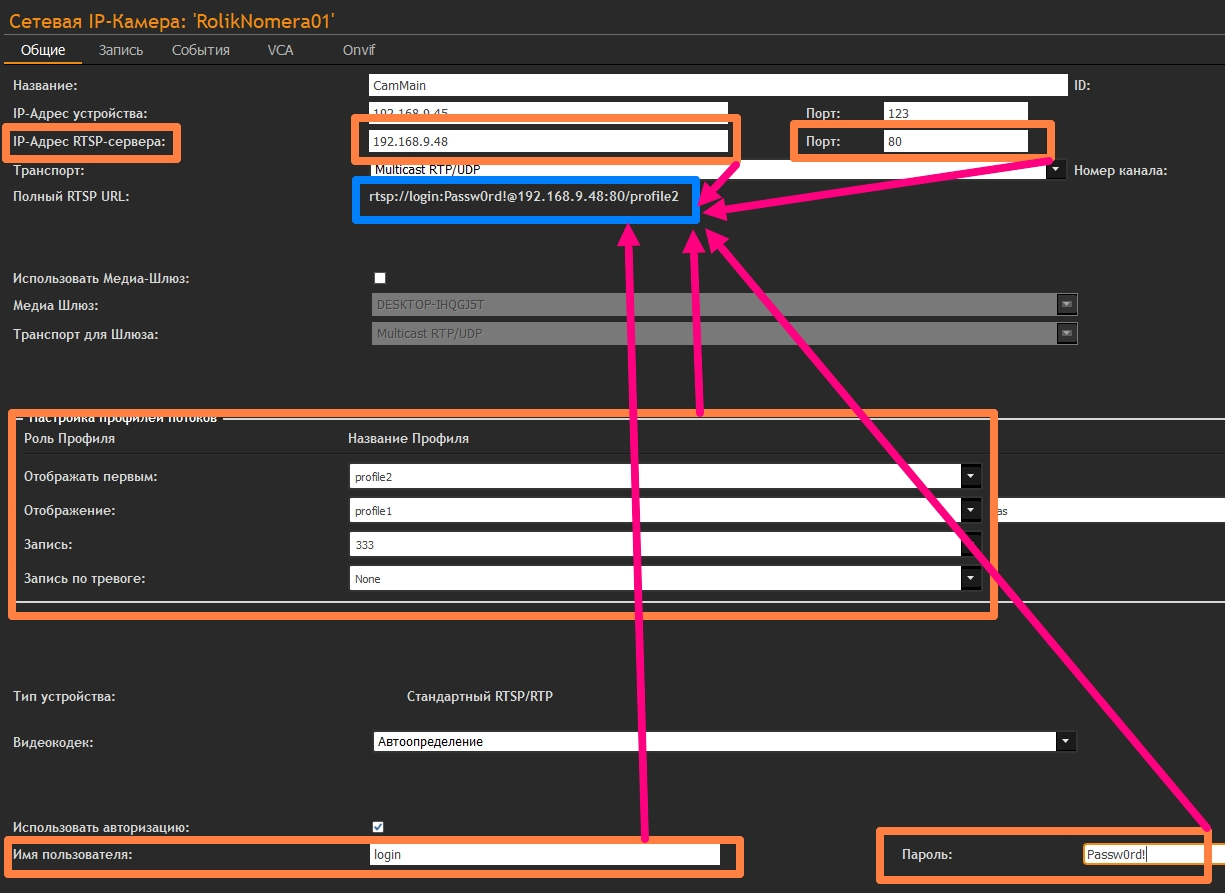Viewport: 1225px width, 893px height.
Task: Expand the Отображение profile1 dropdown
Action: [x=971, y=511]
